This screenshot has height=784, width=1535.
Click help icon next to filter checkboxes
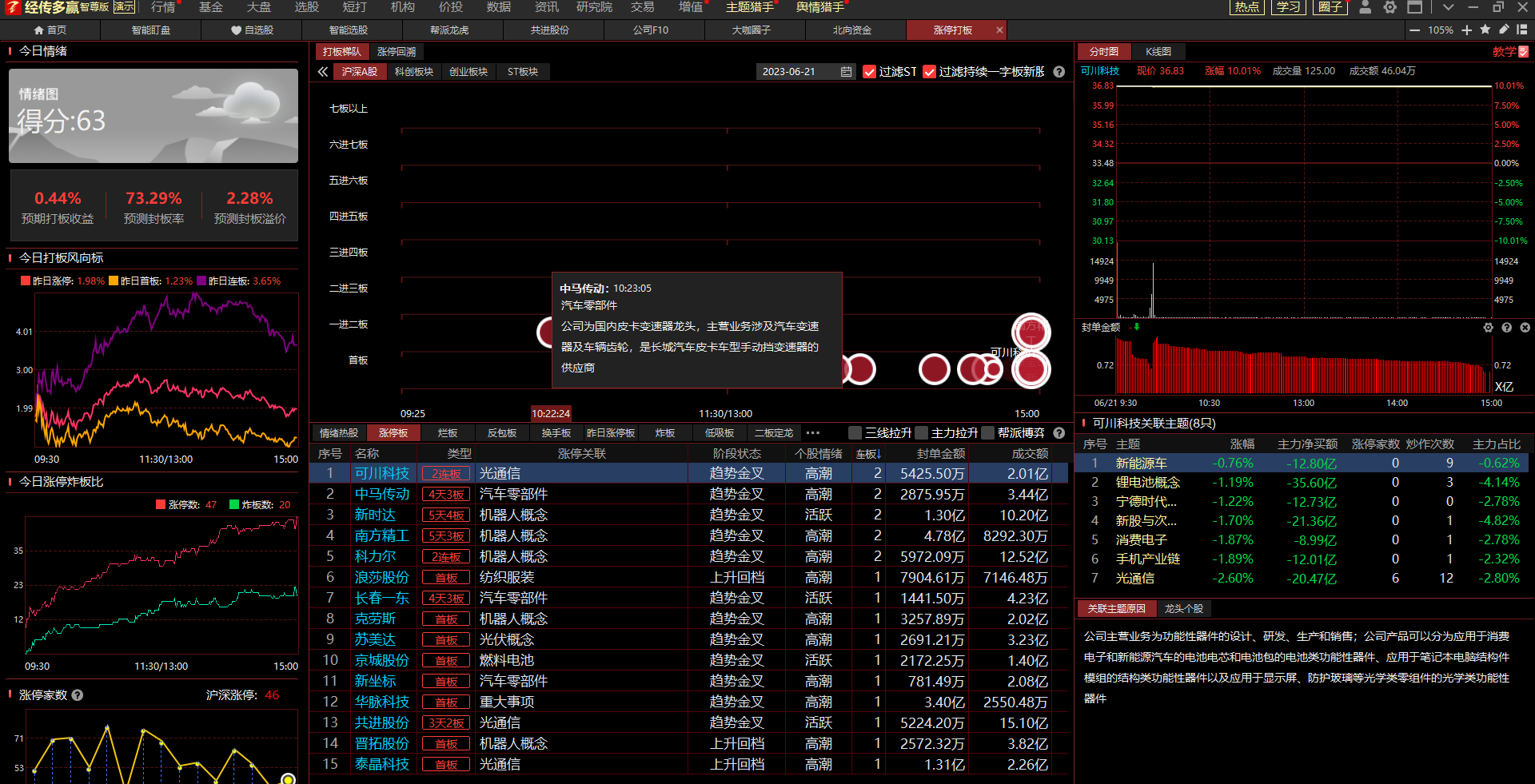[x=1059, y=71]
